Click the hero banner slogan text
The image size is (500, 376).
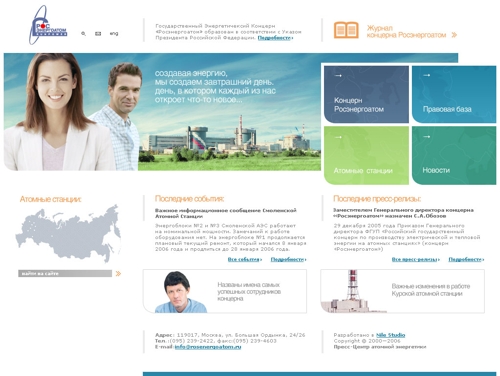(x=215, y=86)
